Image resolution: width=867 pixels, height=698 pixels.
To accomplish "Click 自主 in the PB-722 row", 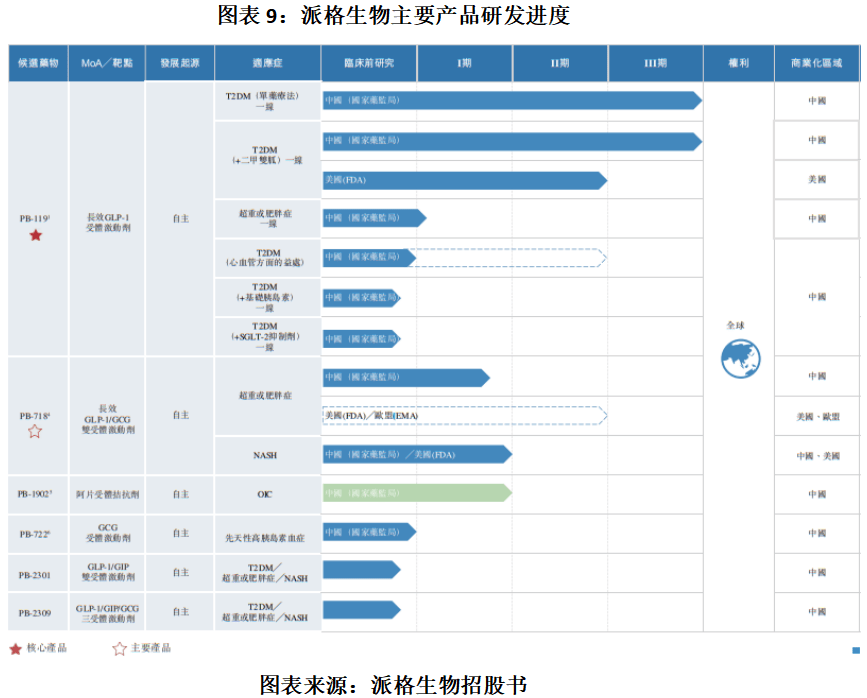I will click(180, 533).
